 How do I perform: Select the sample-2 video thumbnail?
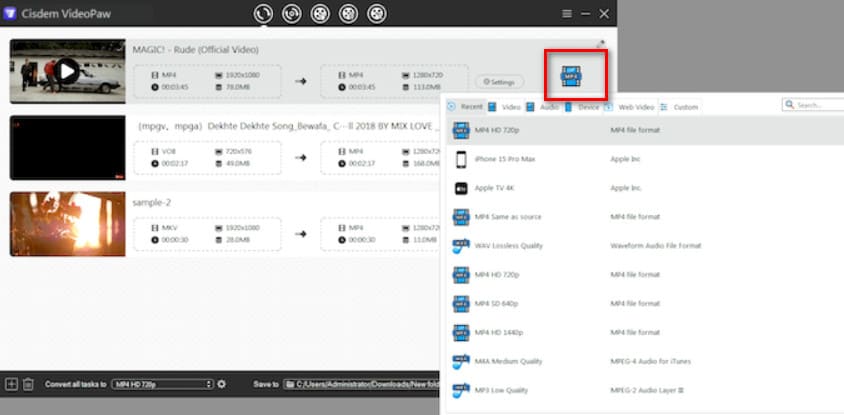(67, 223)
